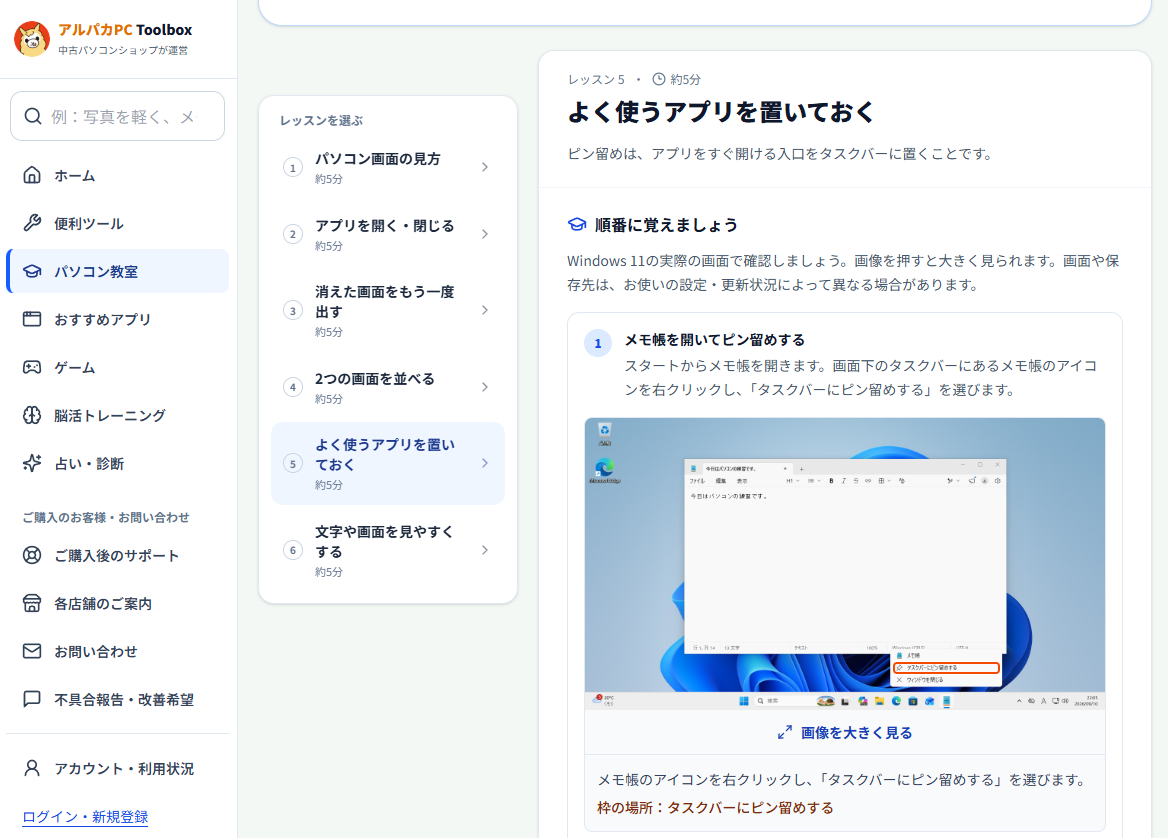This screenshot has height=838, width=1168.
Task: Select lesson 消えた画面をもう一度出す
Action: (388, 310)
